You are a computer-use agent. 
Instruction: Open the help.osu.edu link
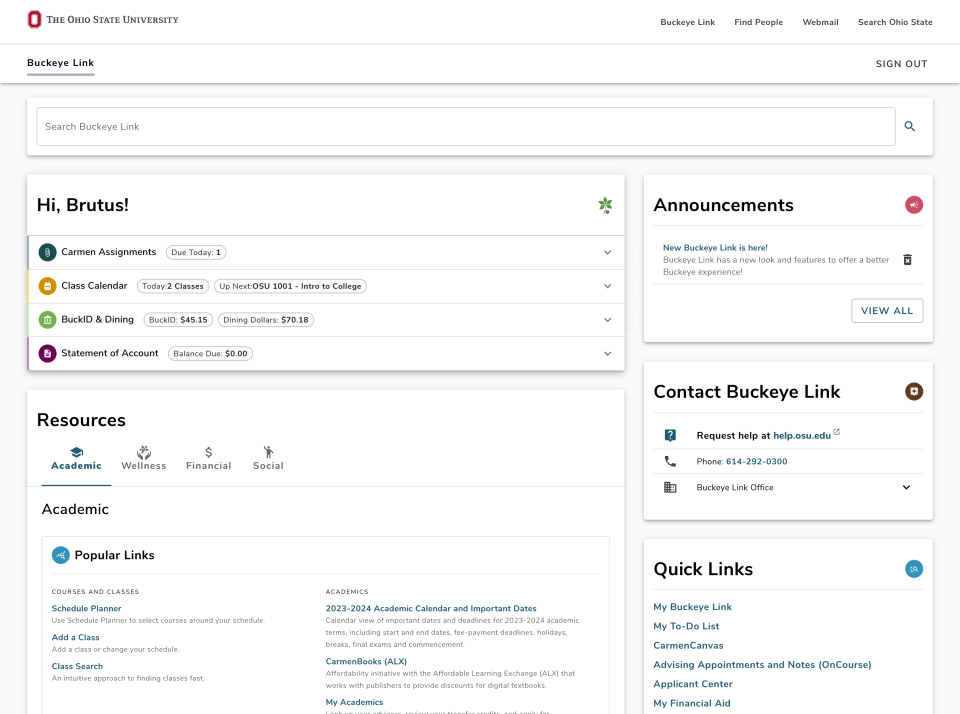pyautogui.click(x=801, y=435)
